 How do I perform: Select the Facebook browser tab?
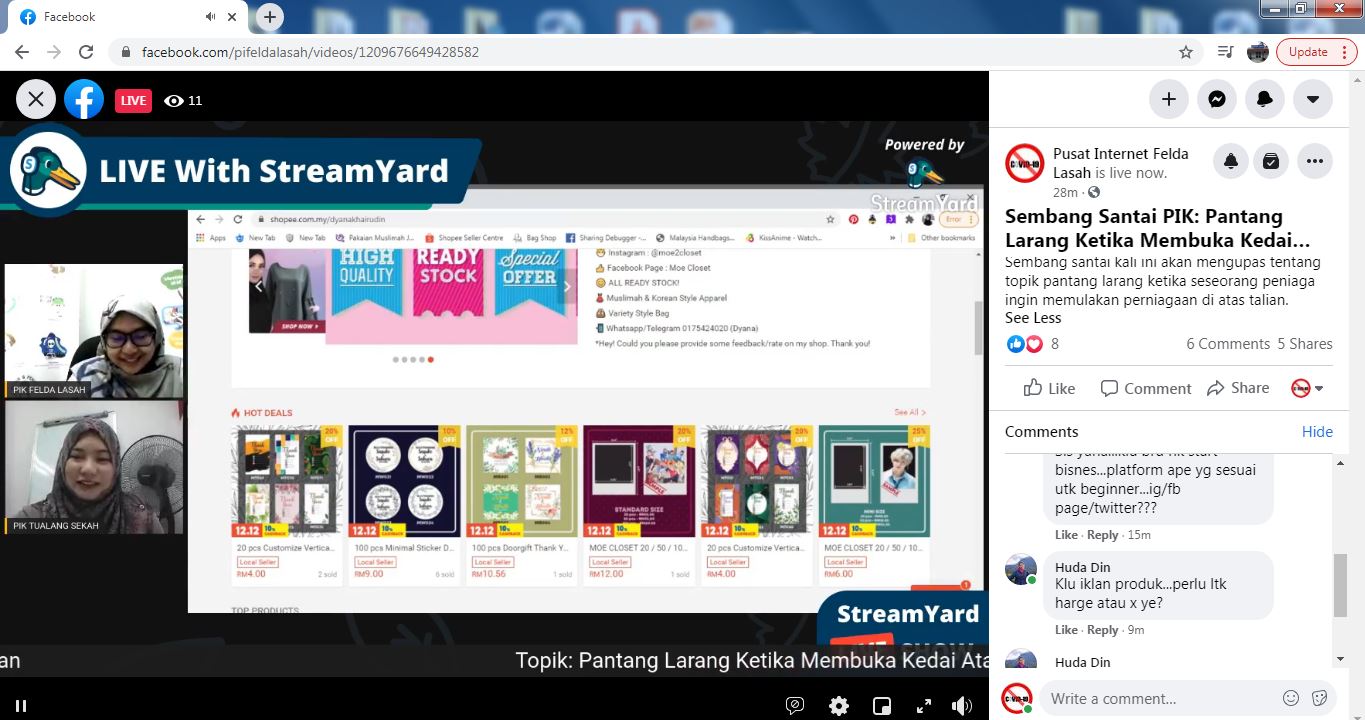(x=125, y=17)
